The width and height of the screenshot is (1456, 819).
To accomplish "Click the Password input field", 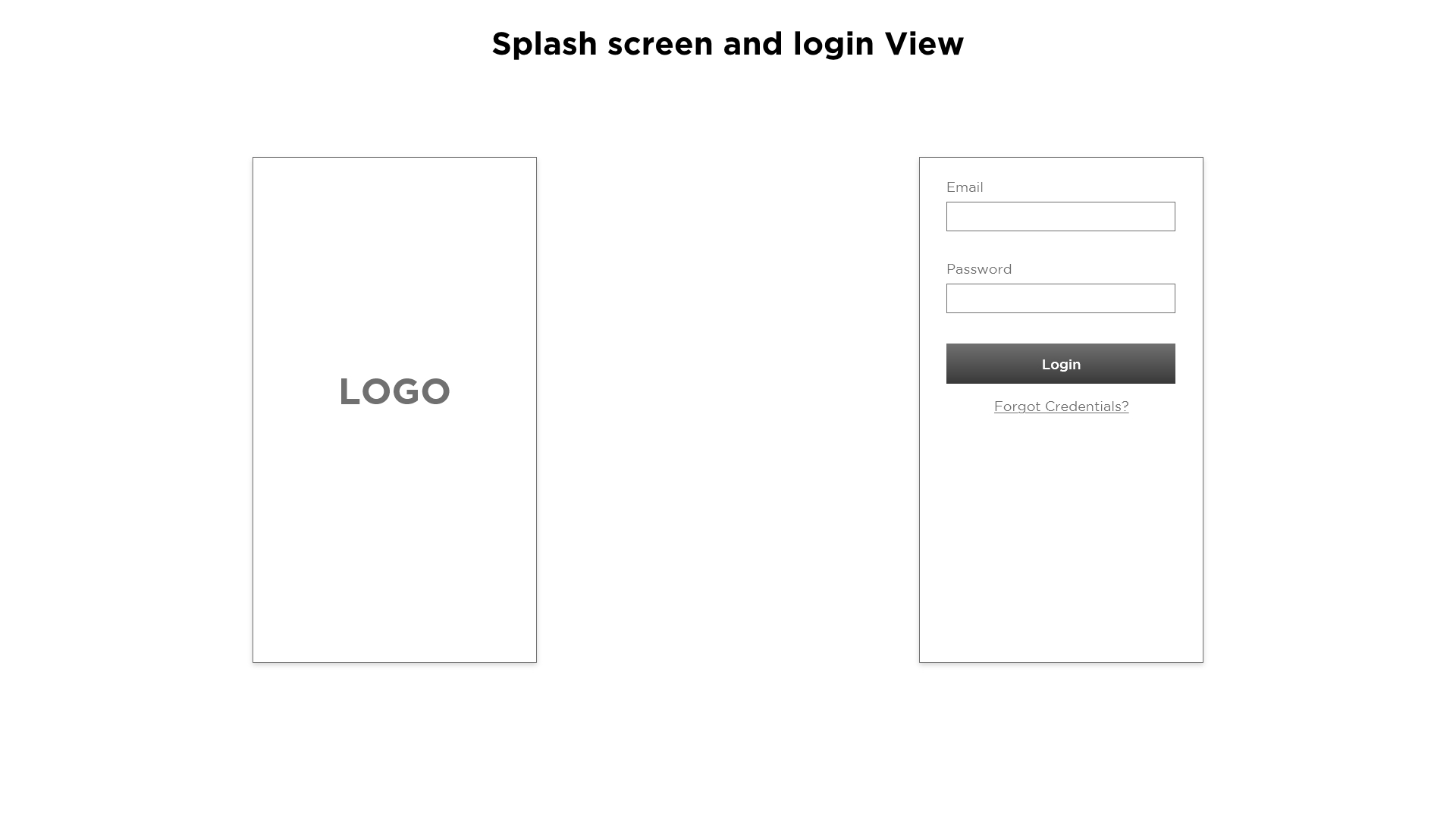I will 1060,298.
